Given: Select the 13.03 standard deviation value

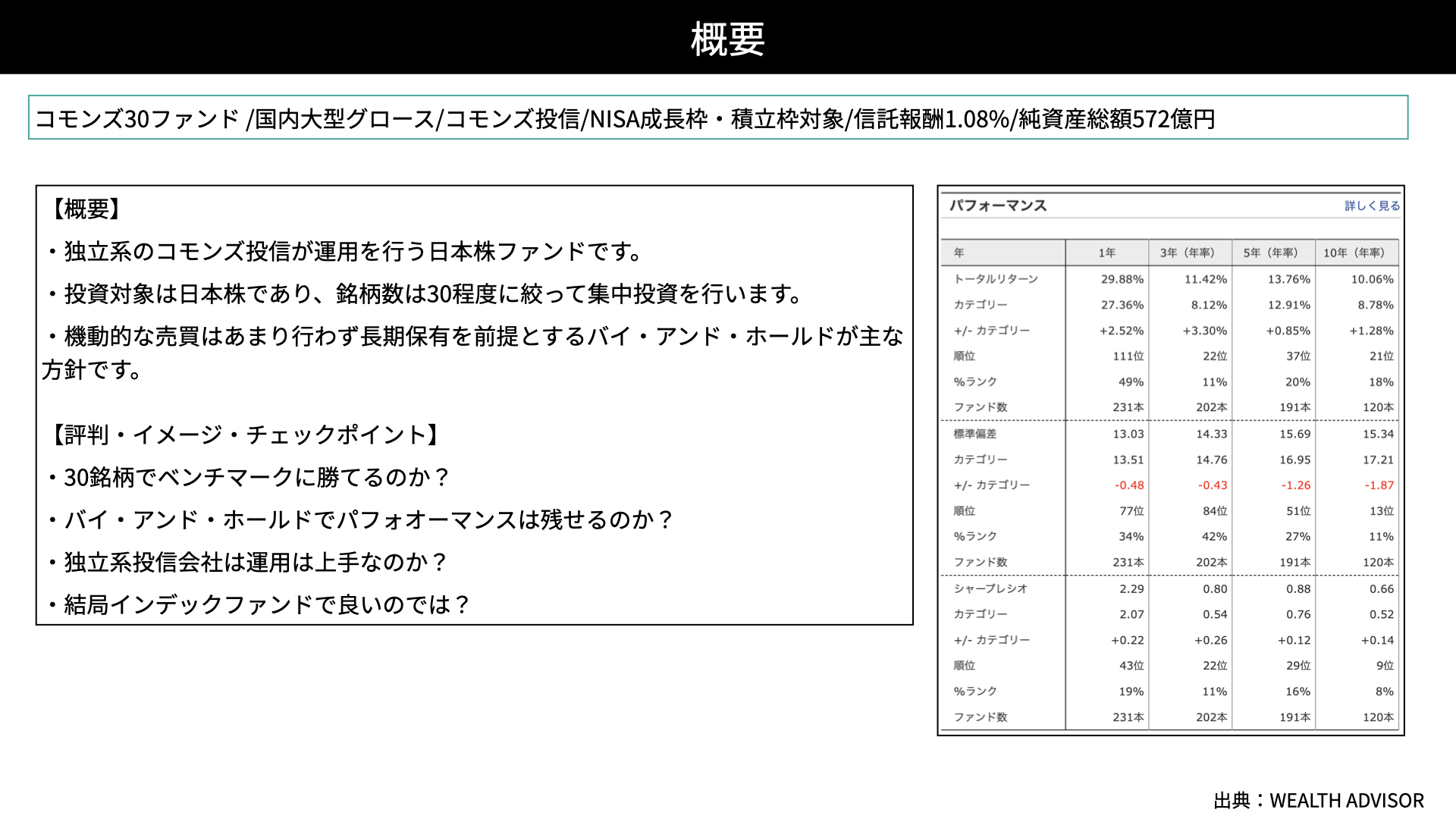Looking at the screenshot, I should (x=1128, y=434).
